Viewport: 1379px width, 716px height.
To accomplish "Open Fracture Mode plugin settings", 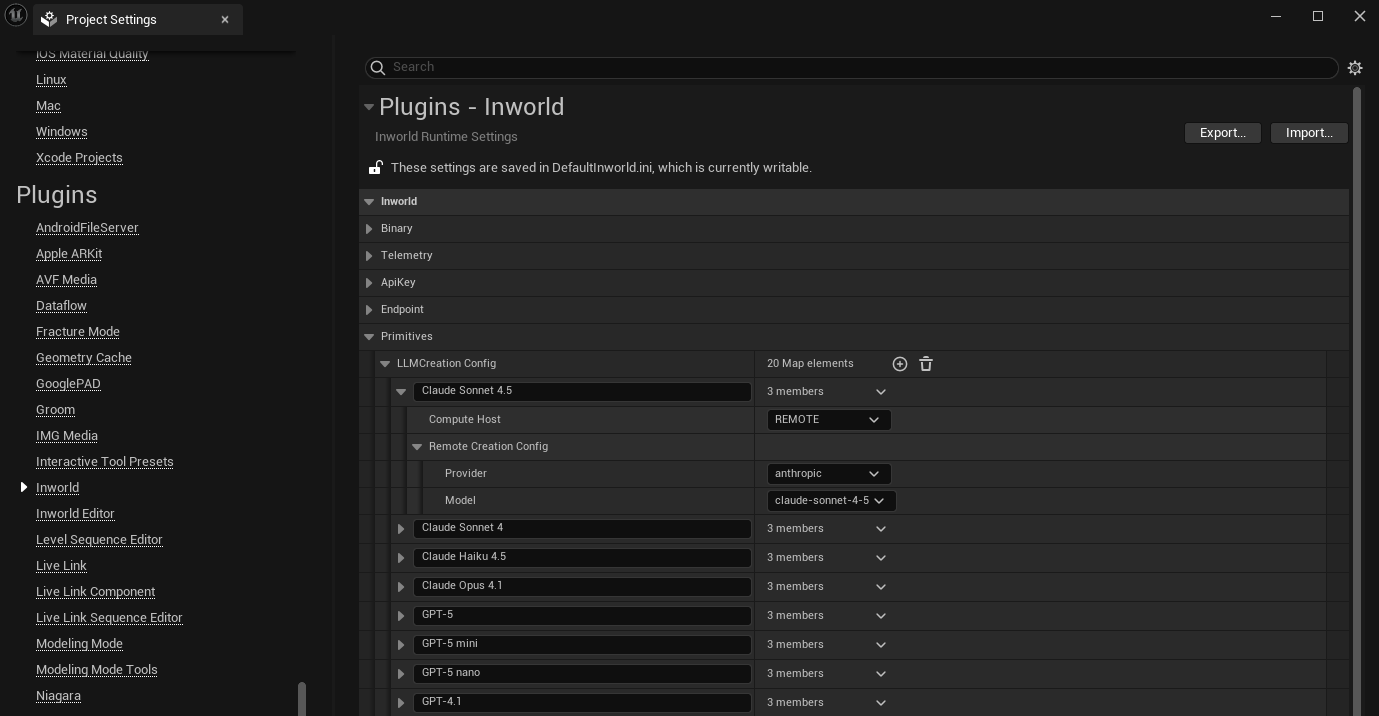I will click(x=77, y=331).
